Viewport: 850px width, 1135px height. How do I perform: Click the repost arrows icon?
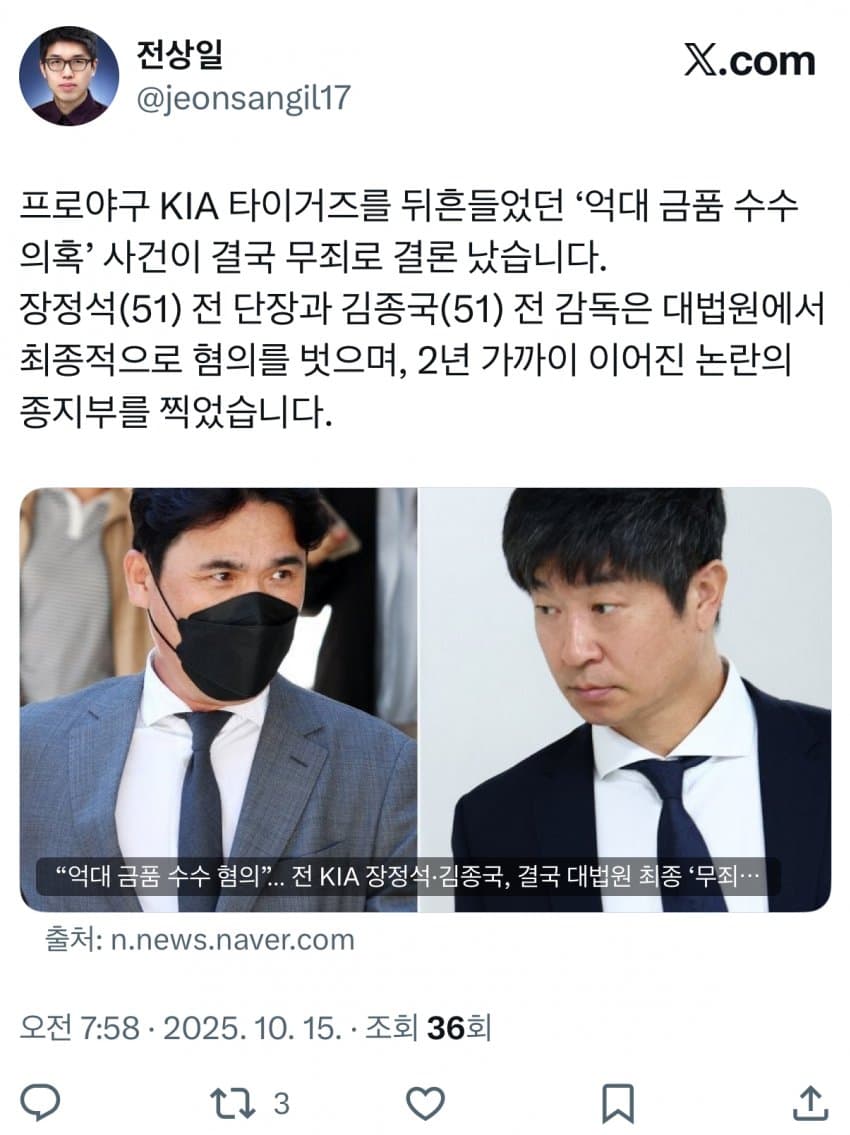(232, 1104)
